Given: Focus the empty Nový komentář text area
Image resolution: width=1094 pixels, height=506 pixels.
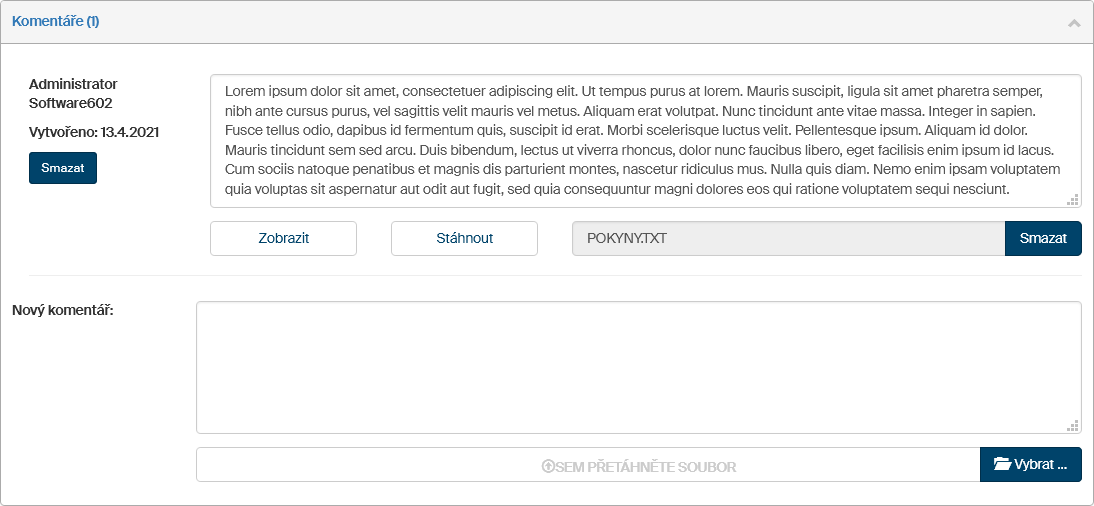Looking at the screenshot, I should coord(638,367).
